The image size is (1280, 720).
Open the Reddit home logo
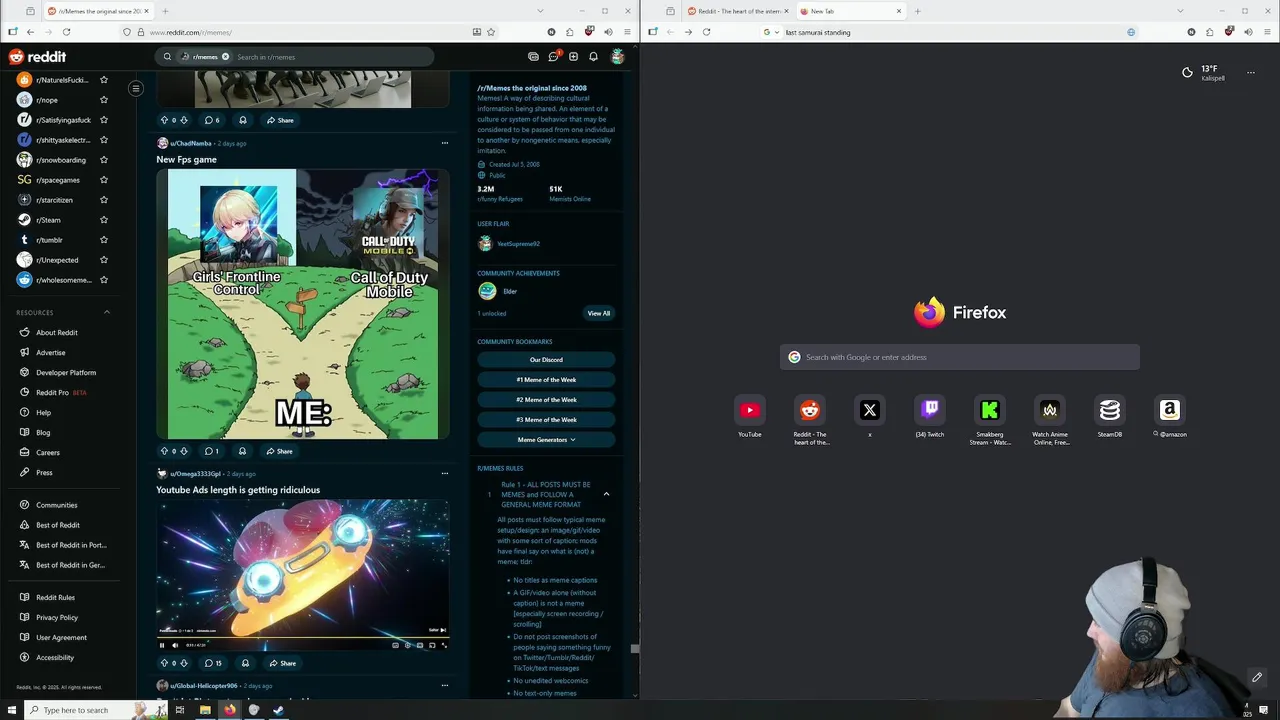(x=37, y=57)
